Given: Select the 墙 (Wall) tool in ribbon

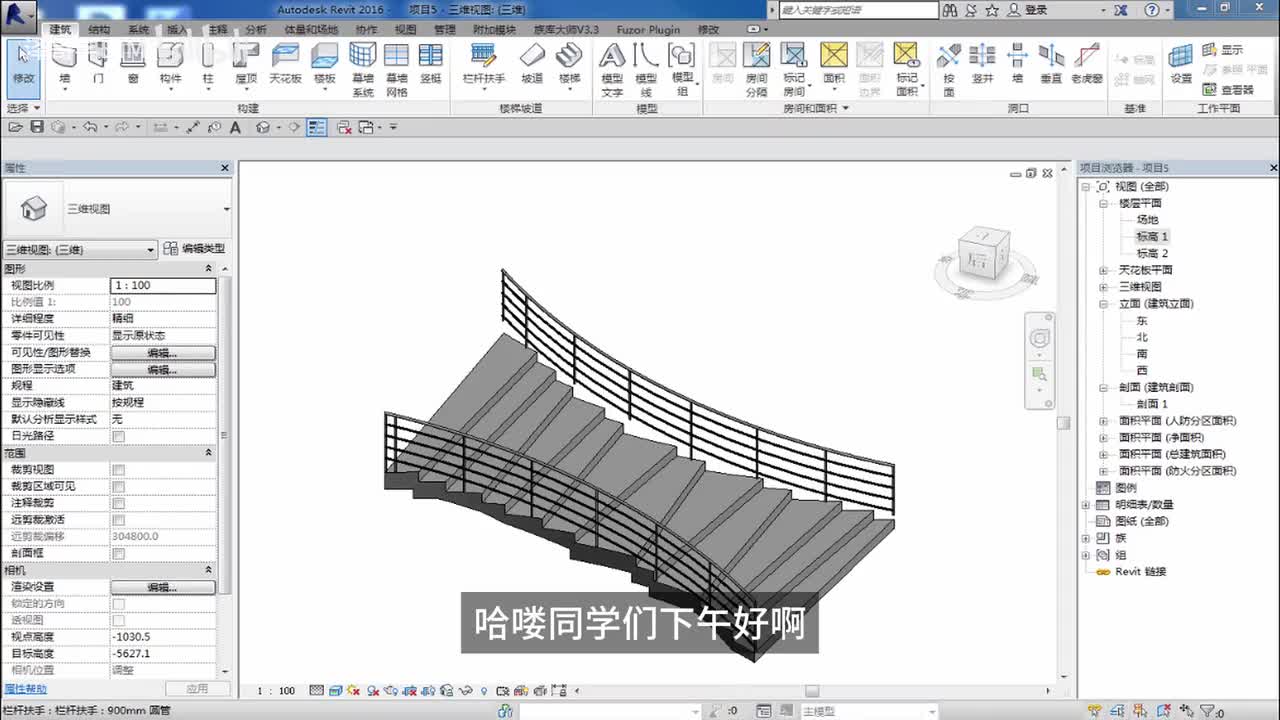Looking at the screenshot, I should pos(65,64).
